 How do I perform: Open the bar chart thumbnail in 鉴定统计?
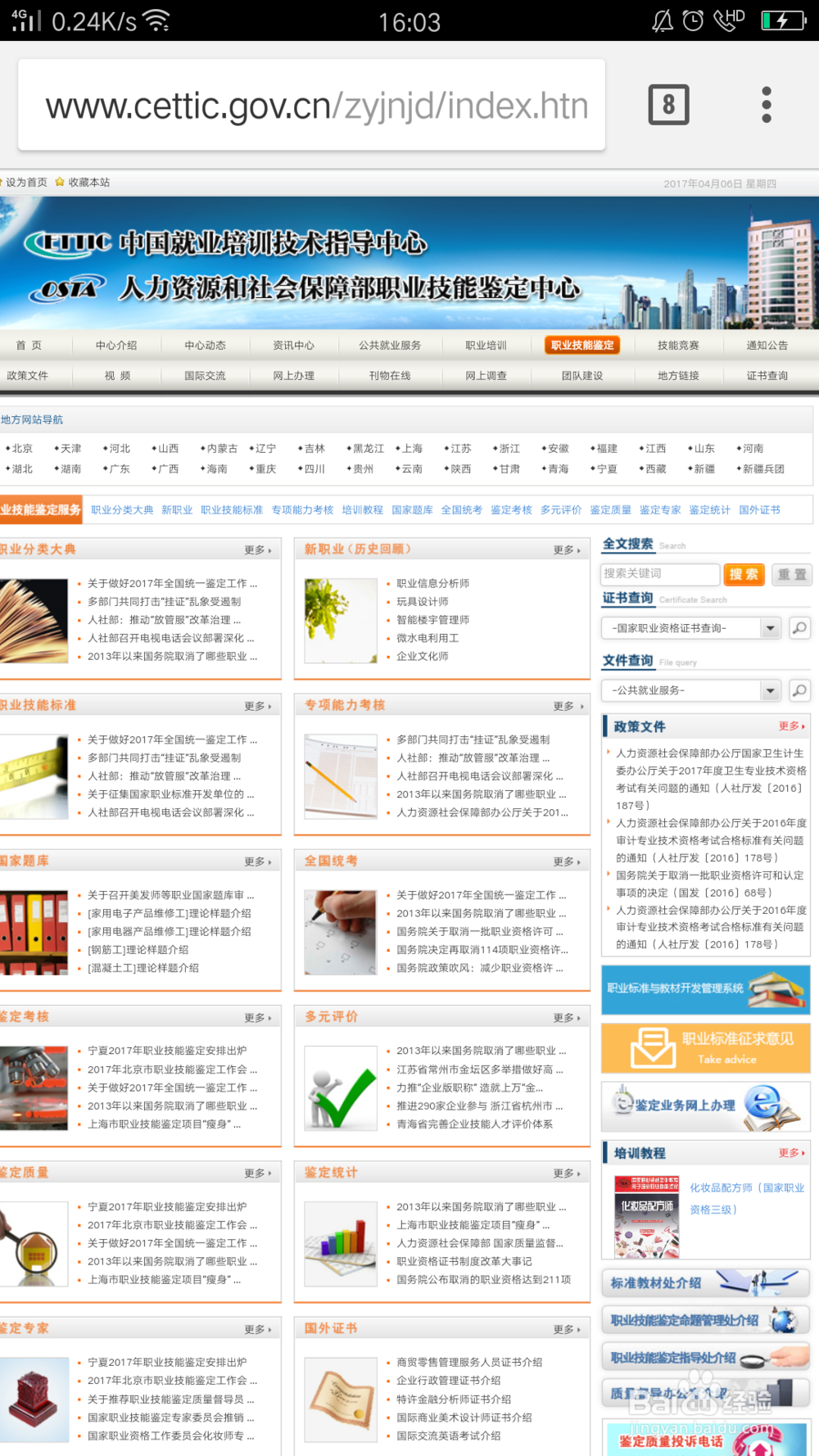pos(341,1244)
